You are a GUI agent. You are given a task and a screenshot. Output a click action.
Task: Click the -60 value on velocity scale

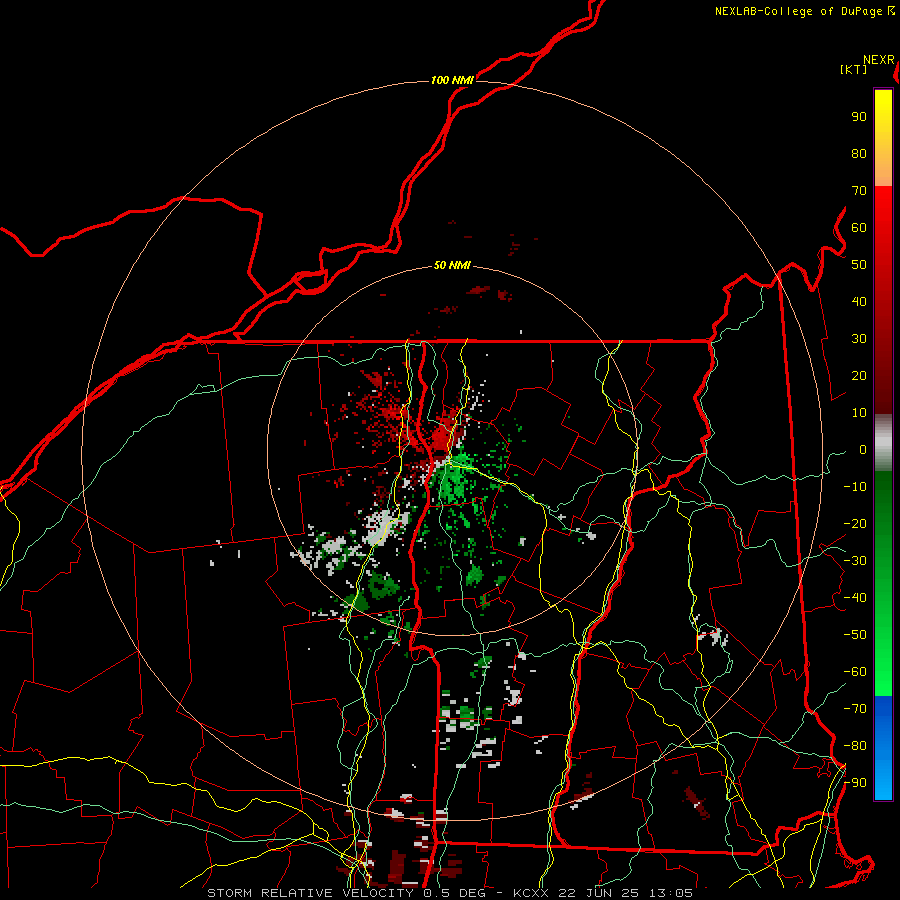(855, 672)
